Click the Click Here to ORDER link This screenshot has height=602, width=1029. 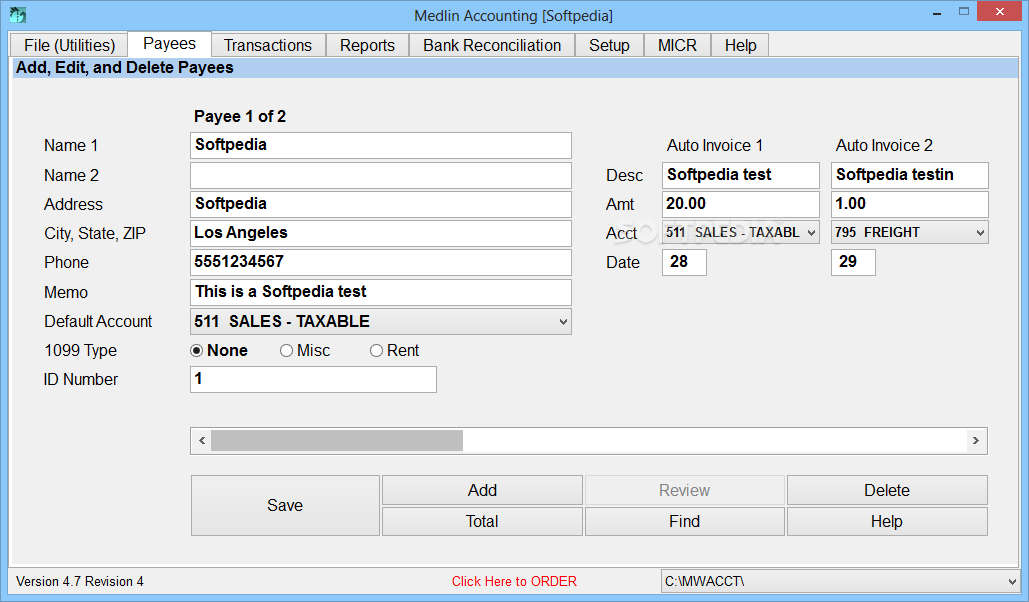pyautogui.click(x=514, y=582)
